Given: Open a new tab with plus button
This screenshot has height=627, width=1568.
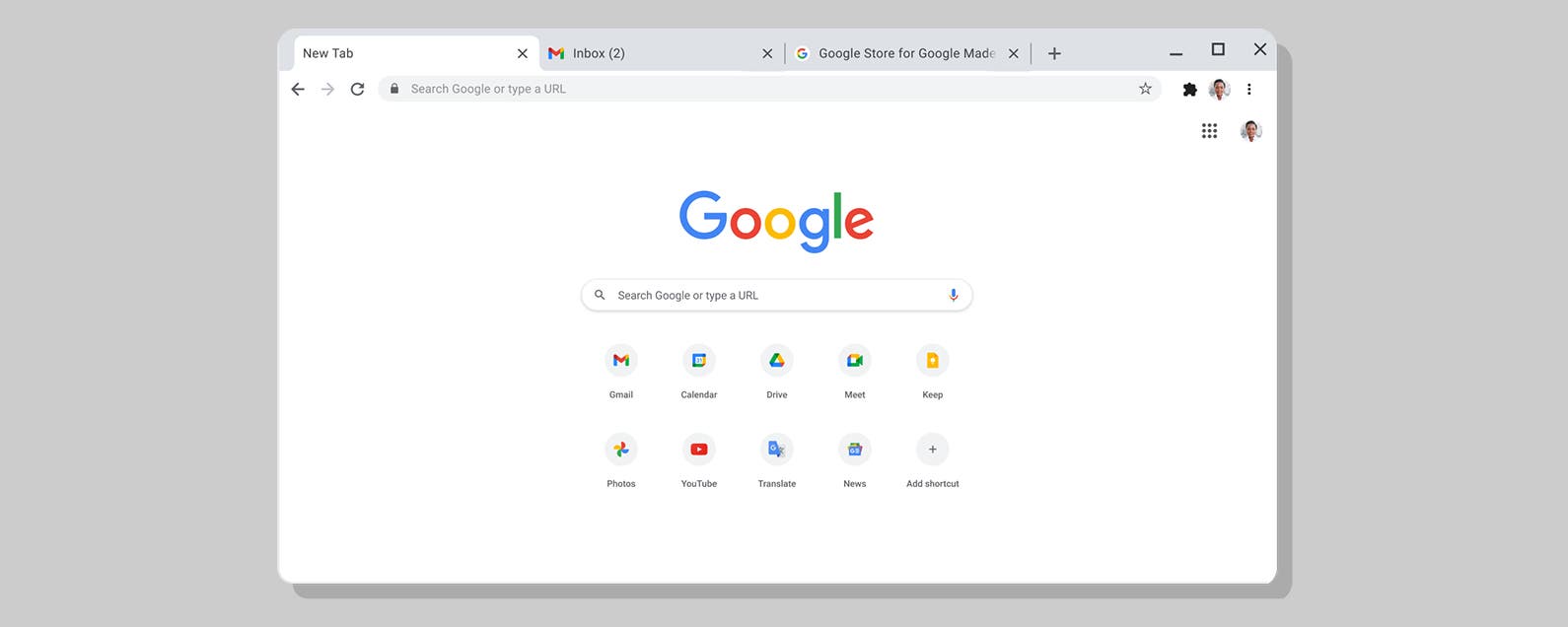Looking at the screenshot, I should point(1054,53).
